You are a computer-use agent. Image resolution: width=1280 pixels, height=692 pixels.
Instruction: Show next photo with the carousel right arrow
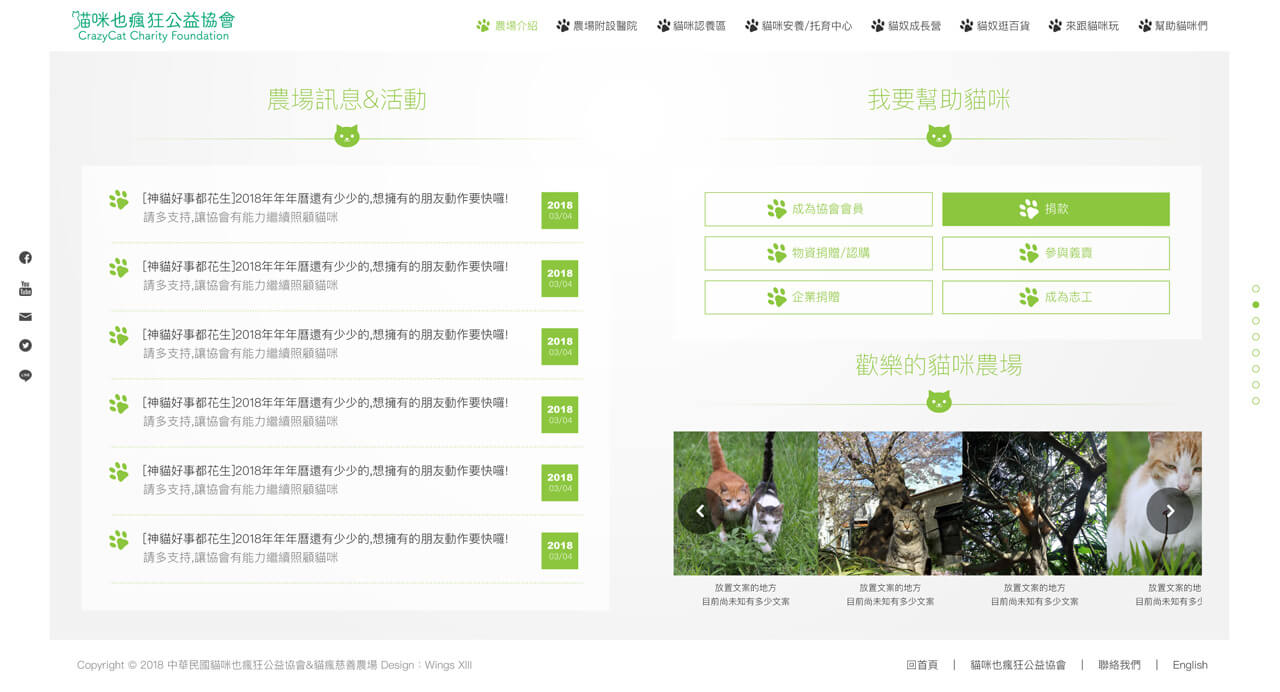coord(1169,511)
